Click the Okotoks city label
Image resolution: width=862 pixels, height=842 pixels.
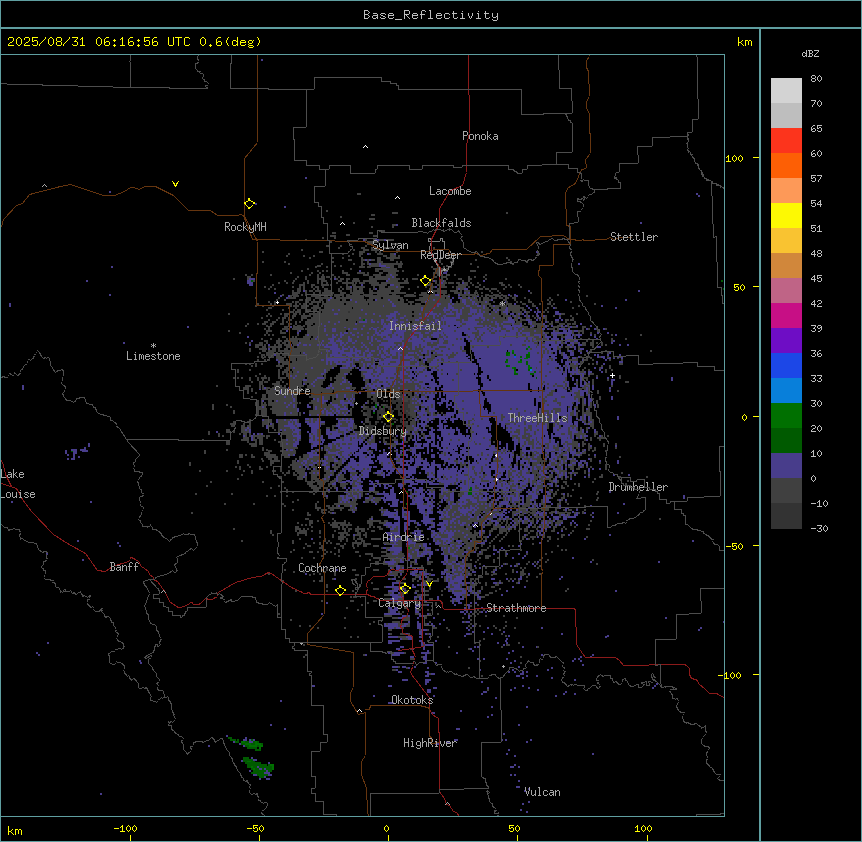click(412, 700)
